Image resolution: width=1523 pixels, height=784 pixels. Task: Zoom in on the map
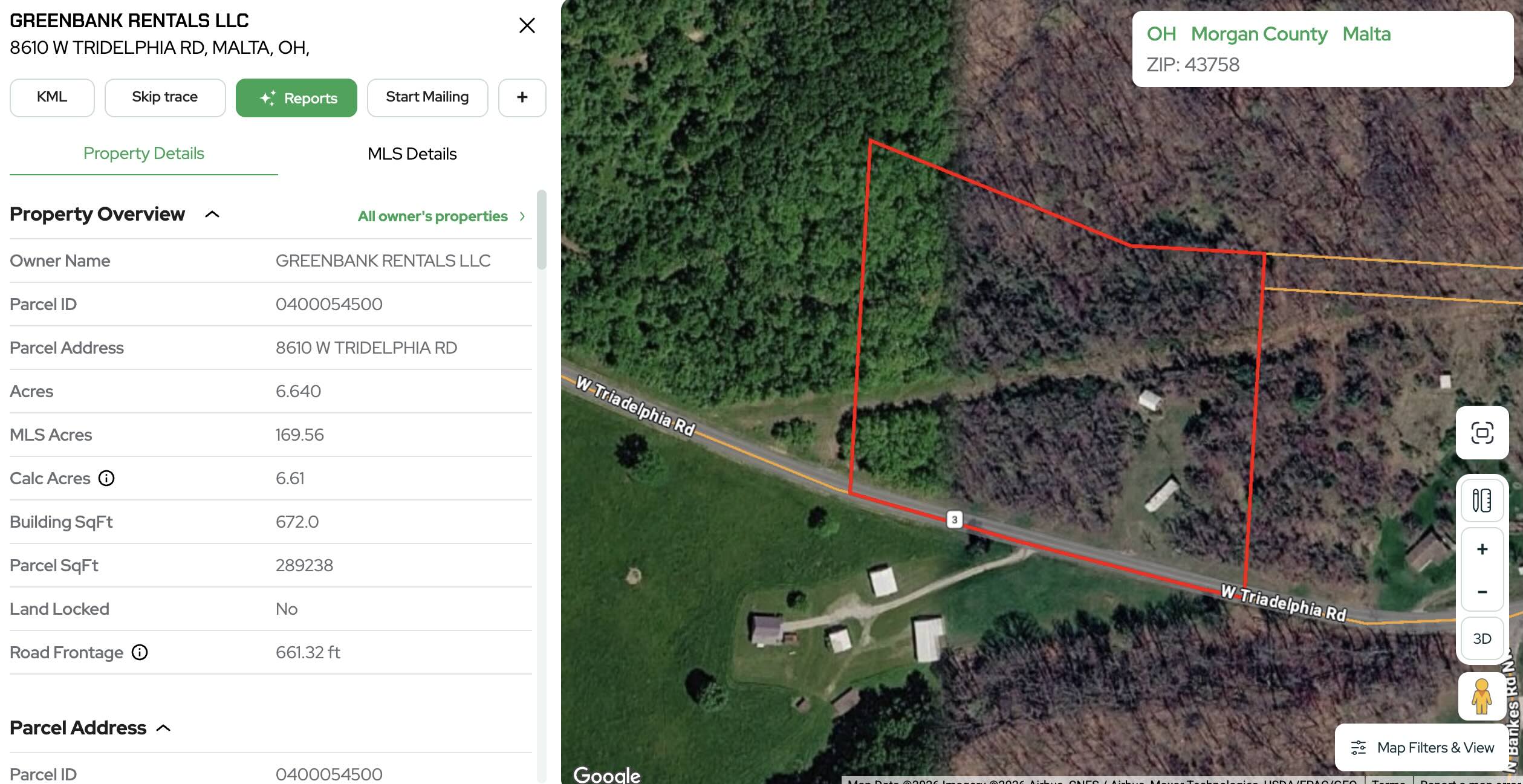[x=1482, y=549]
